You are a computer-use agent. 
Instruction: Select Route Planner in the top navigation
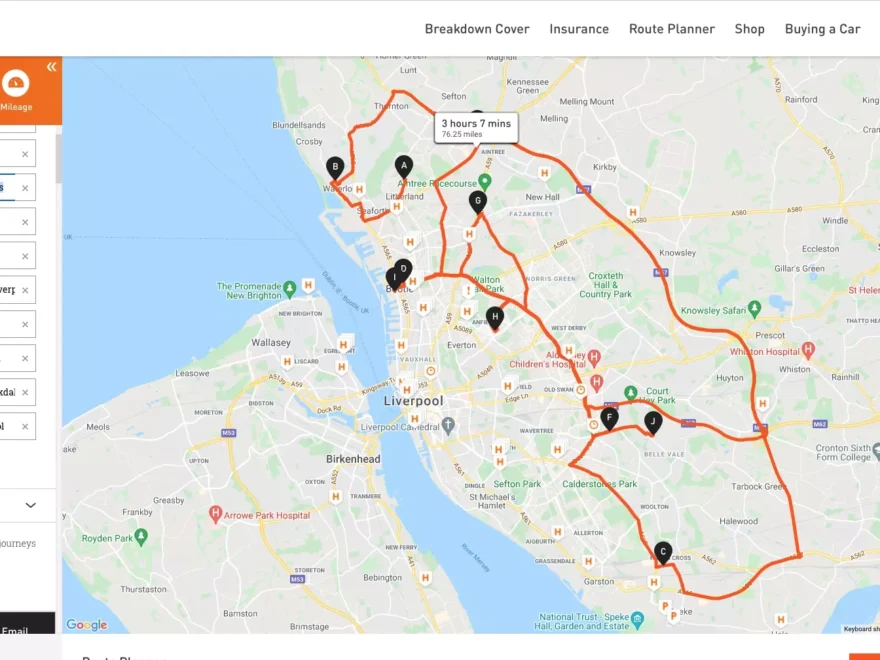point(671,29)
